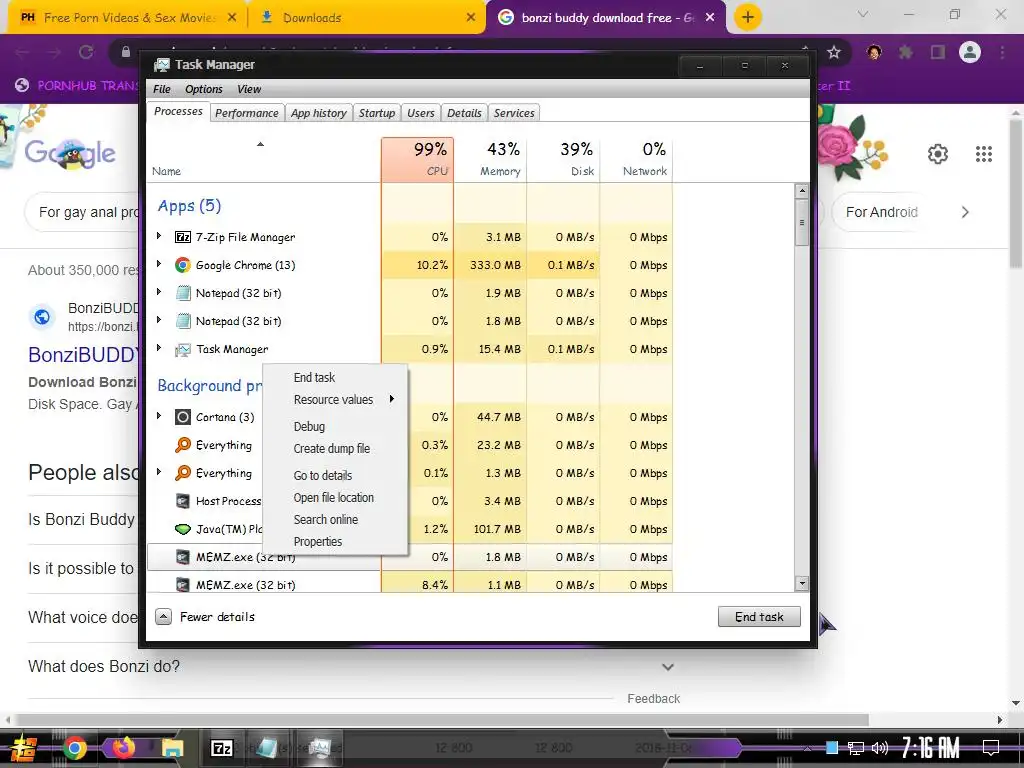
Task: Open the Users tab
Action: coord(421,113)
